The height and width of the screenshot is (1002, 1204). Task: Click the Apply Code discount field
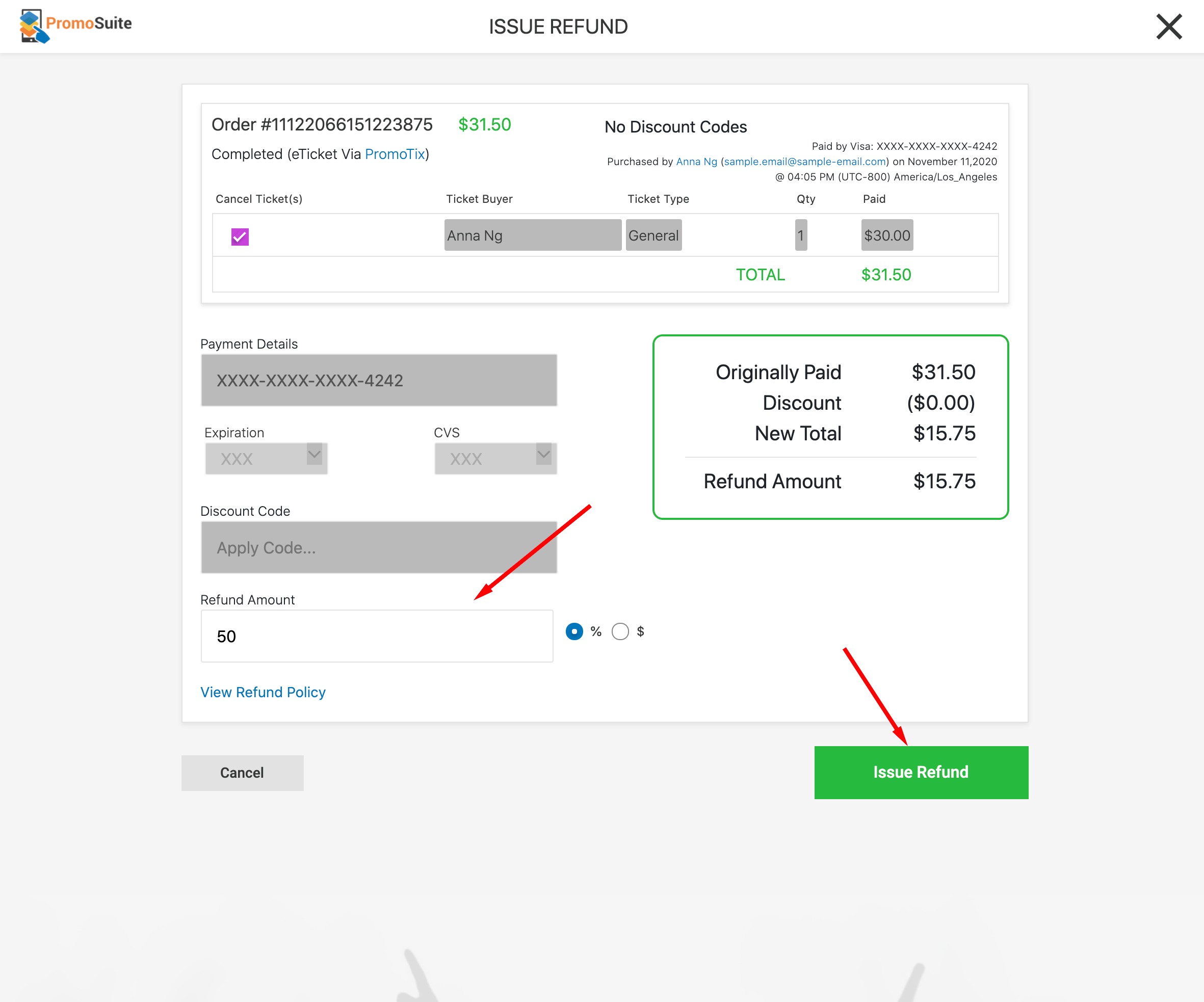(378, 547)
